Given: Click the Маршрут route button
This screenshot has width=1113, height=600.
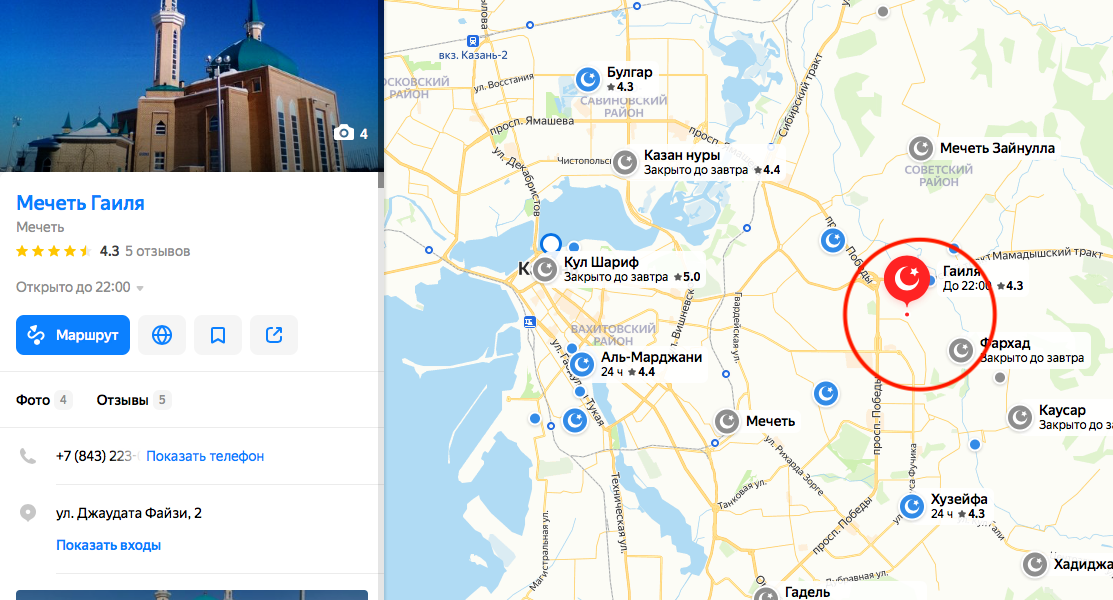Looking at the screenshot, I should point(73,335).
